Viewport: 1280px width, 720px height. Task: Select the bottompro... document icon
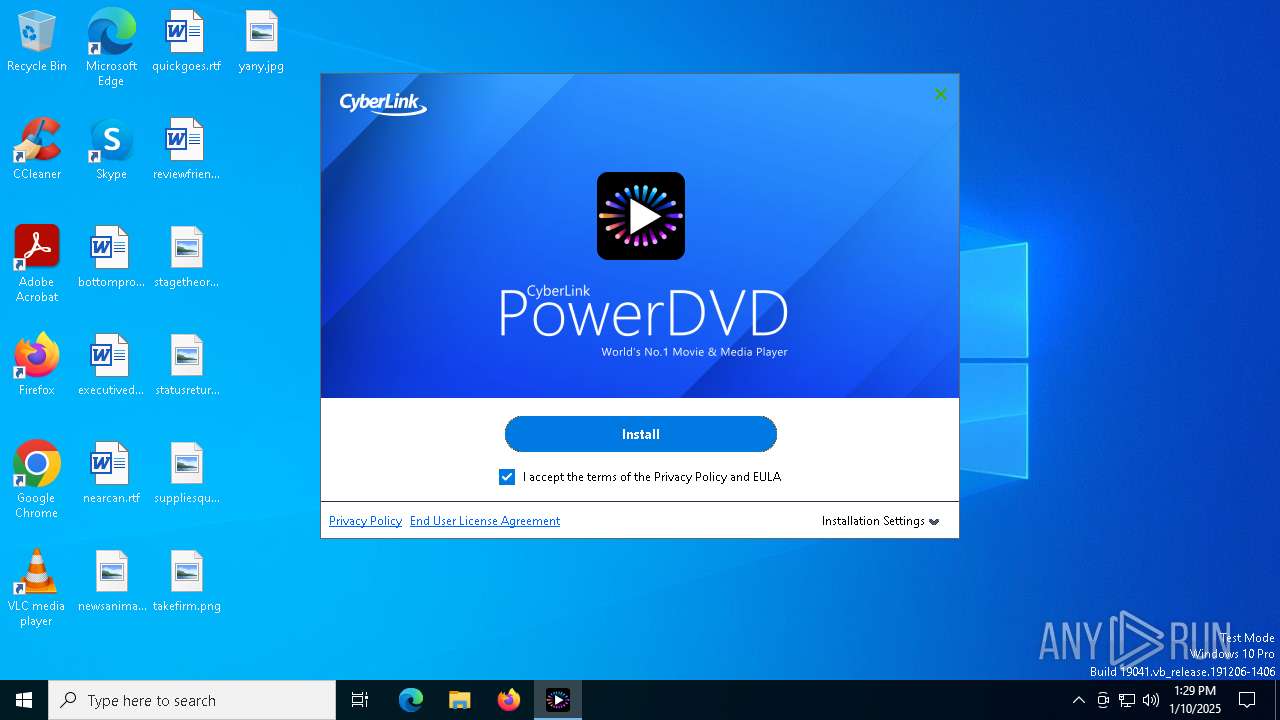click(111, 258)
